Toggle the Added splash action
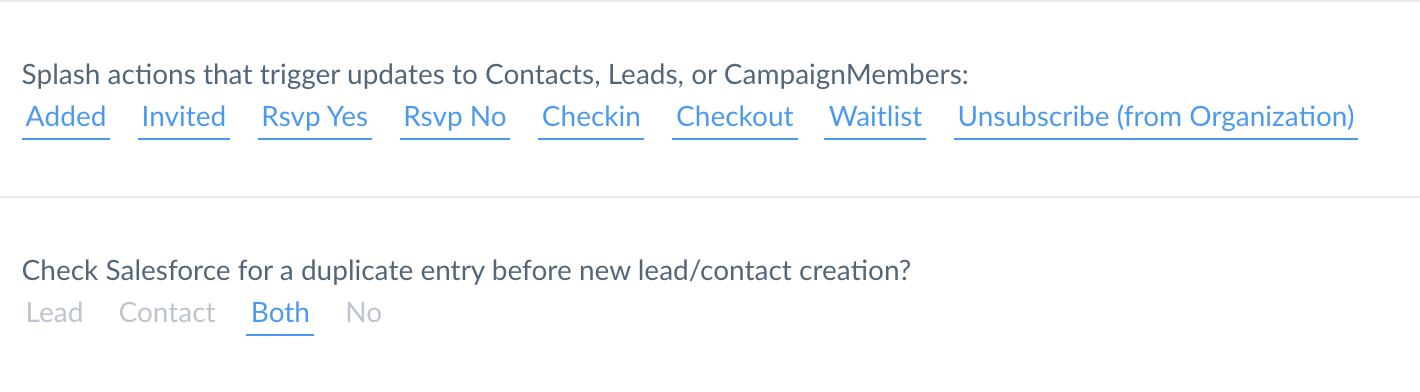The image size is (1420, 392). [66, 117]
